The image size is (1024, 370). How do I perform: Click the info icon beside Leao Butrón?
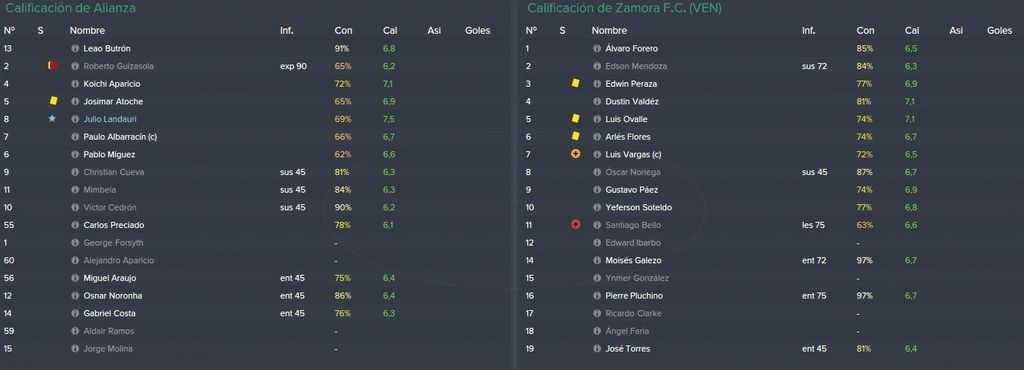click(x=74, y=49)
